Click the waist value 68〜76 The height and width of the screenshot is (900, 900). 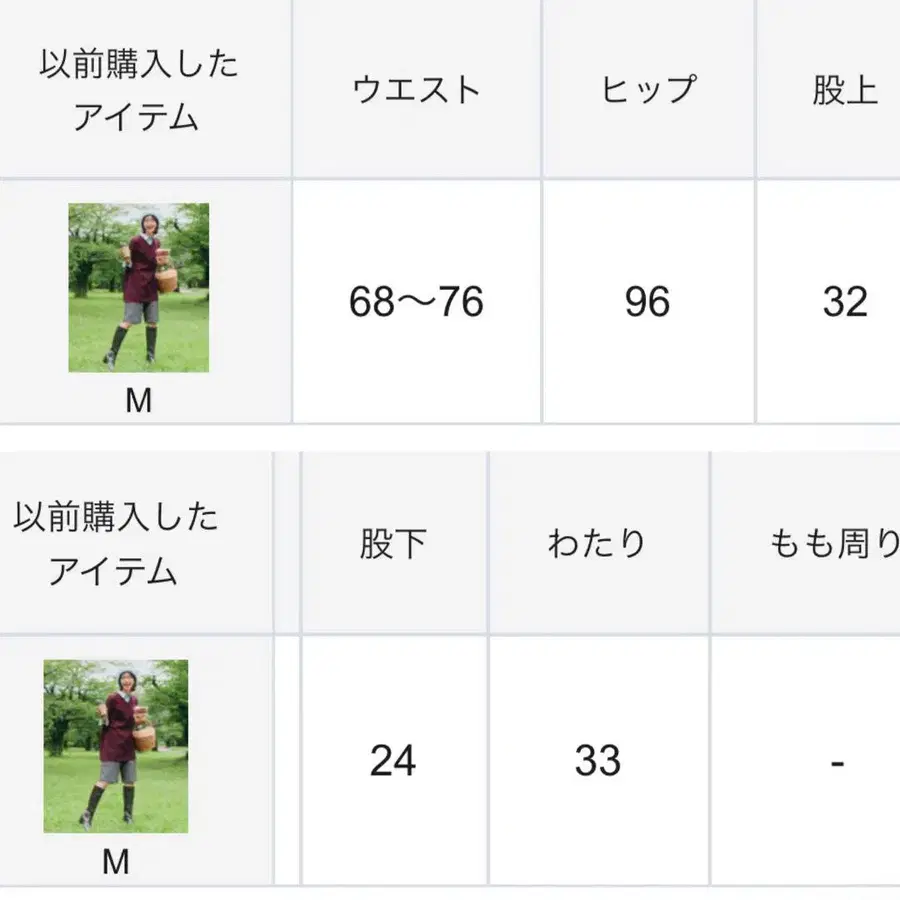pyautogui.click(x=416, y=301)
